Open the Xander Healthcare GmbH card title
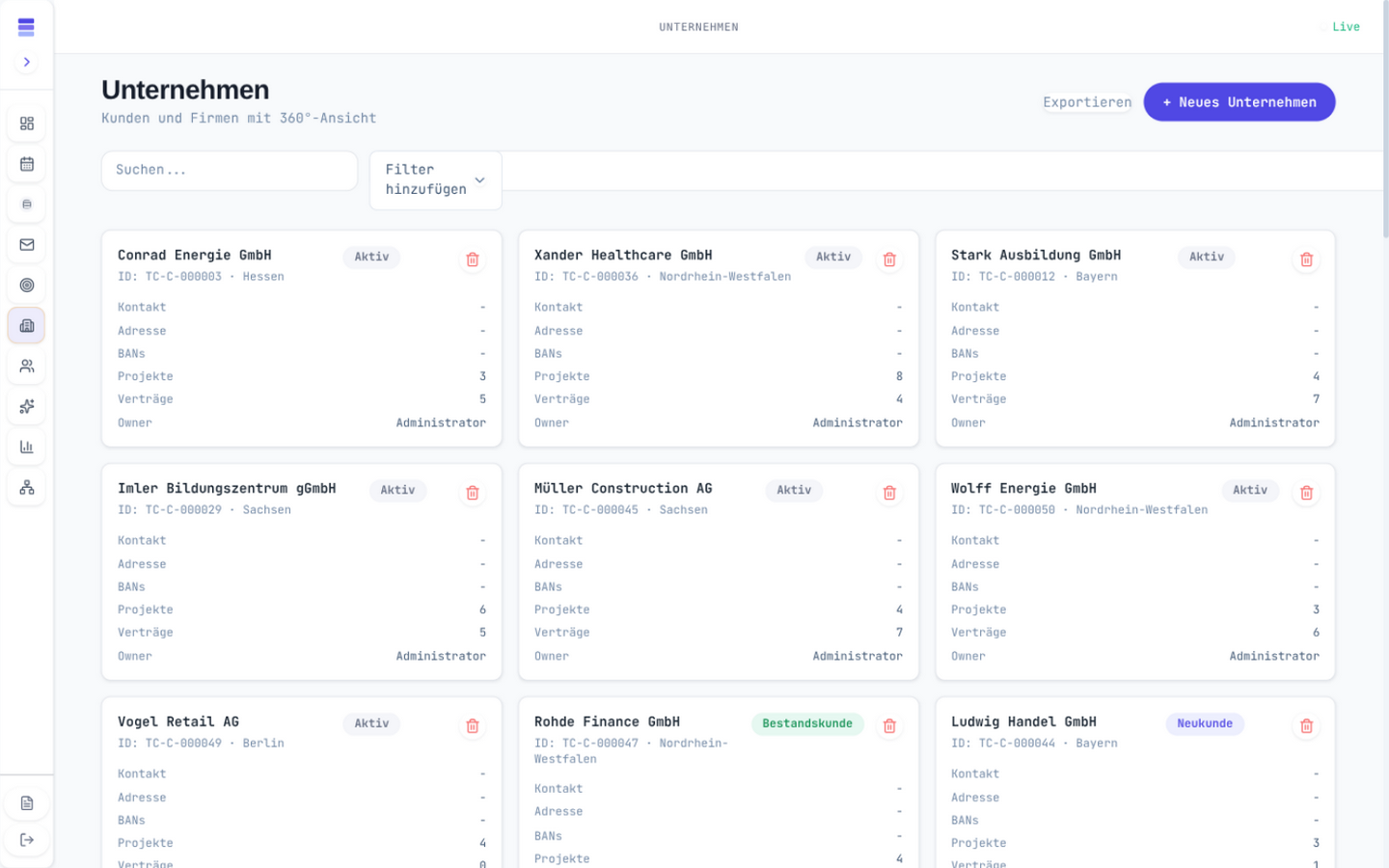The image size is (1389, 868). click(623, 256)
